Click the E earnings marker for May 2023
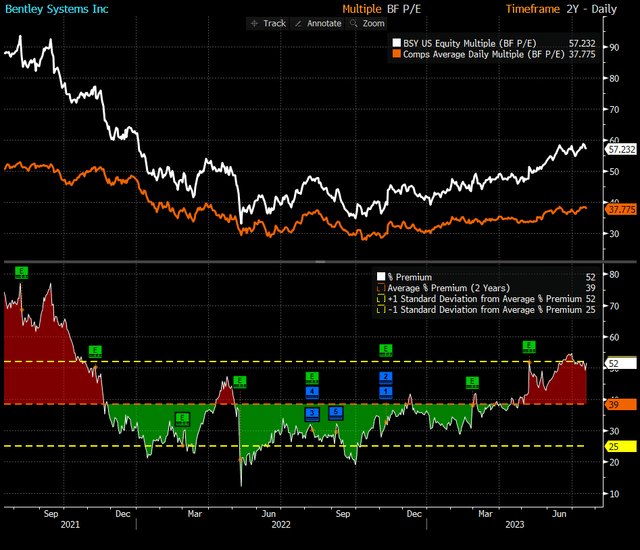The height and width of the screenshot is (550, 640). point(529,347)
